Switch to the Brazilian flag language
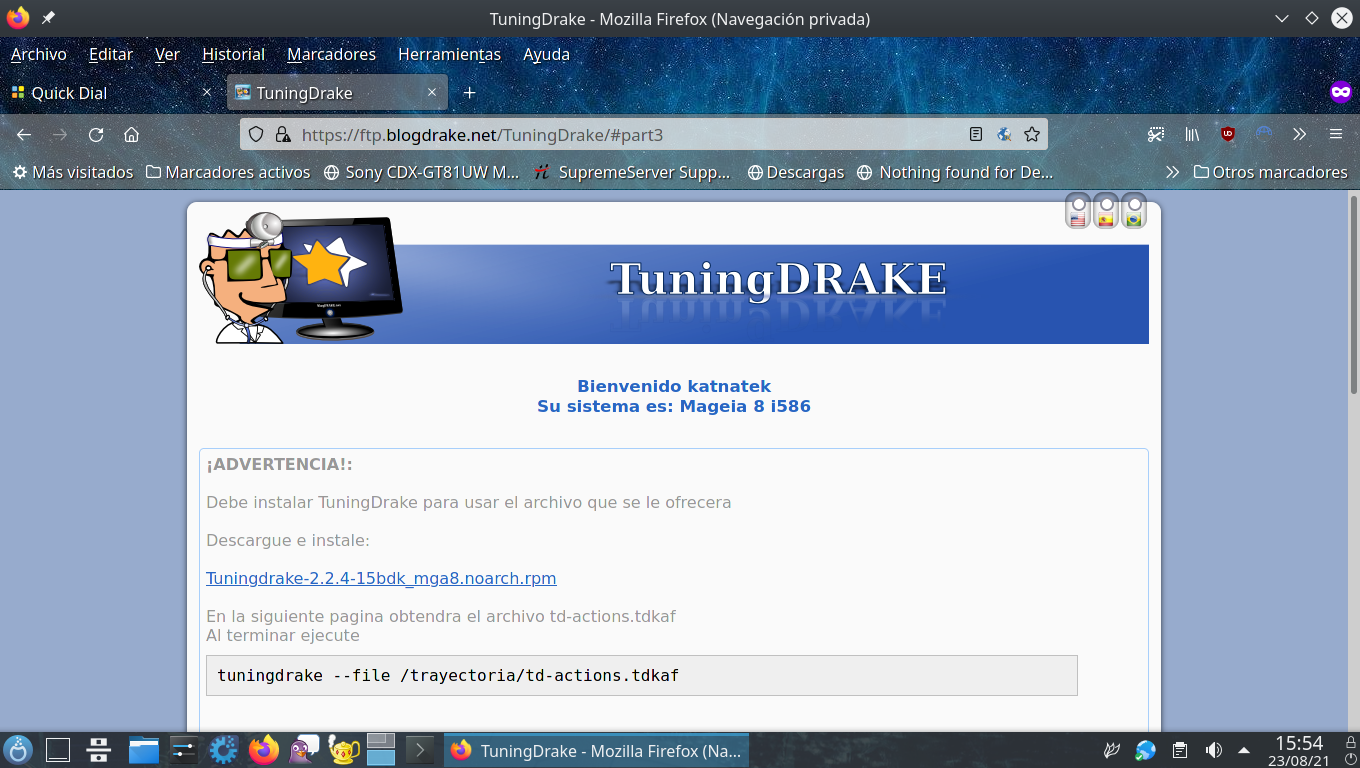Image resolution: width=1360 pixels, height=768 pixels. [1134, 210]
